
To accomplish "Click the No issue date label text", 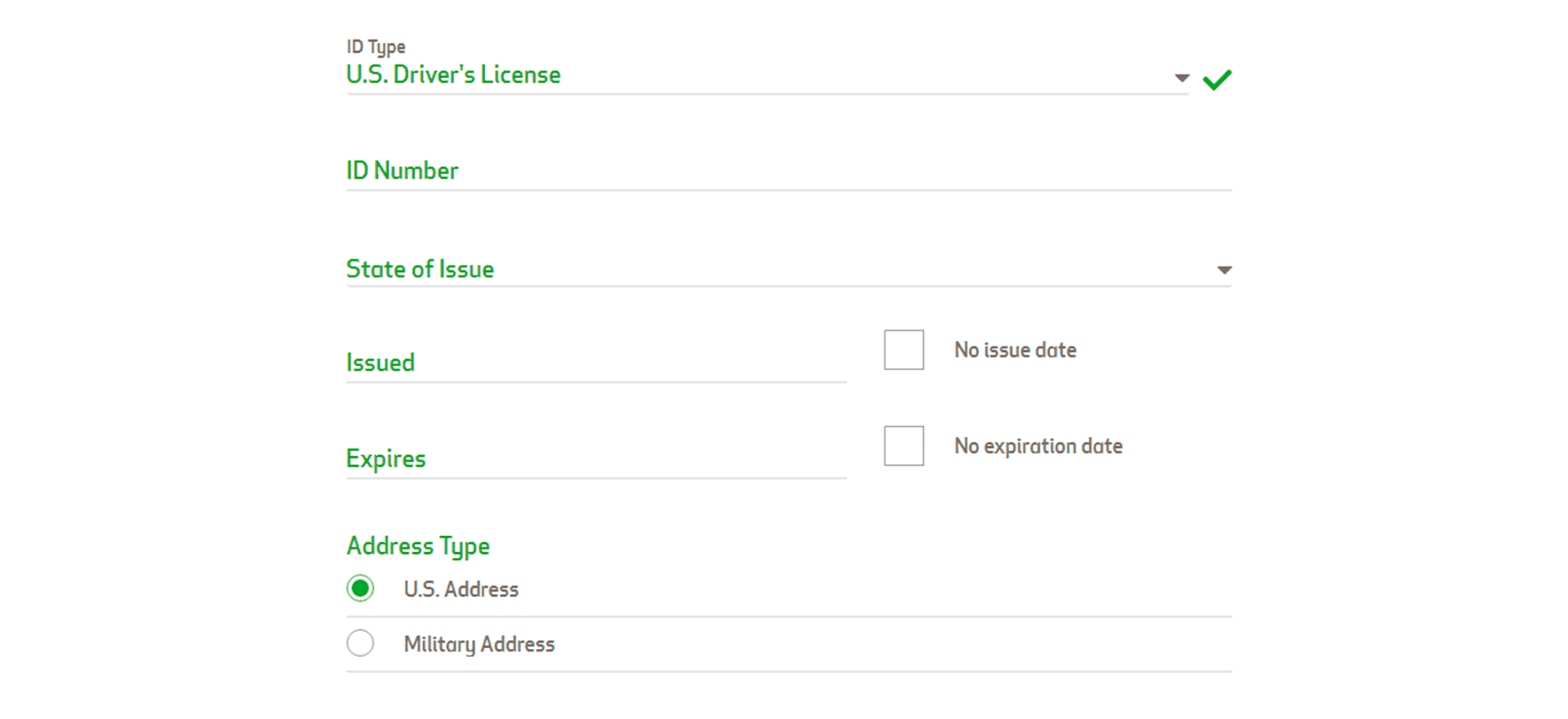I will [1015, 350].
